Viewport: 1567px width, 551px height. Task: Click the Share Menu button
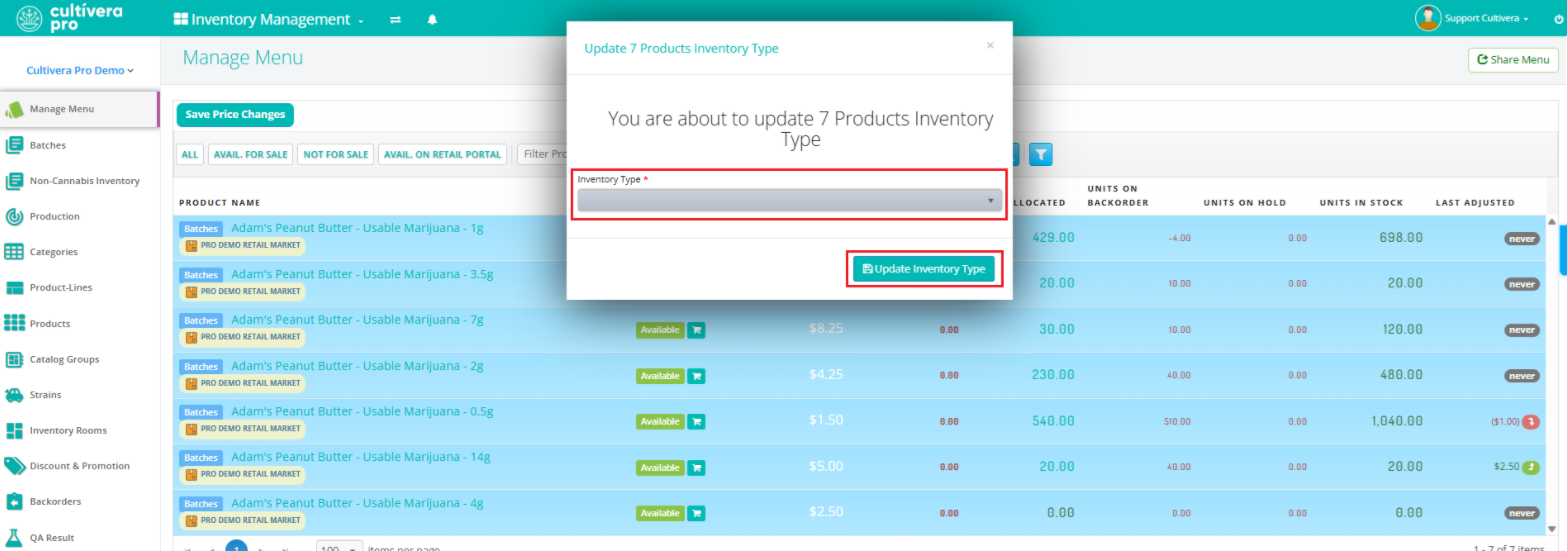click(1513, 60)
